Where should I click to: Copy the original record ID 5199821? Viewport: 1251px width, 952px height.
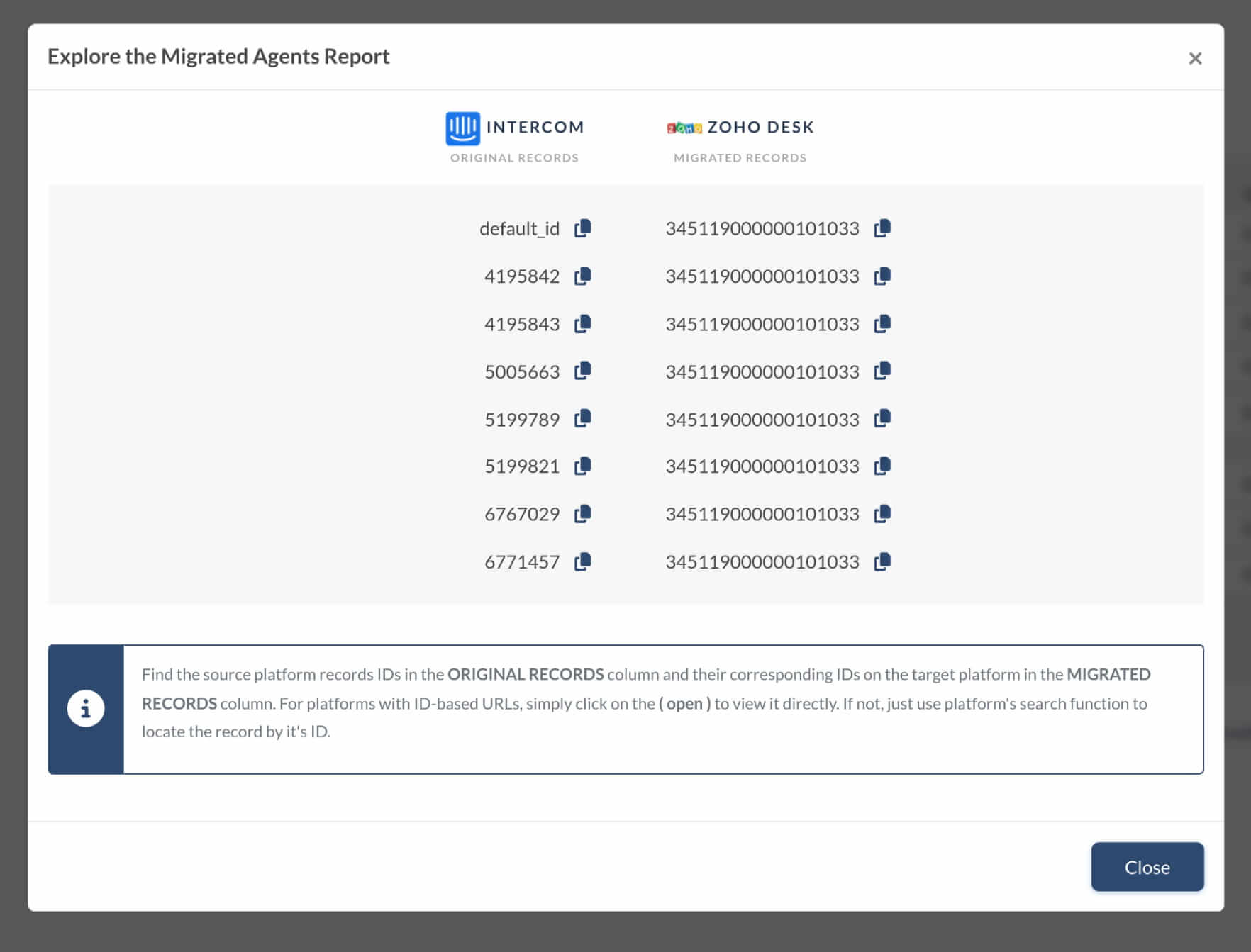click(x=582, y=466)
